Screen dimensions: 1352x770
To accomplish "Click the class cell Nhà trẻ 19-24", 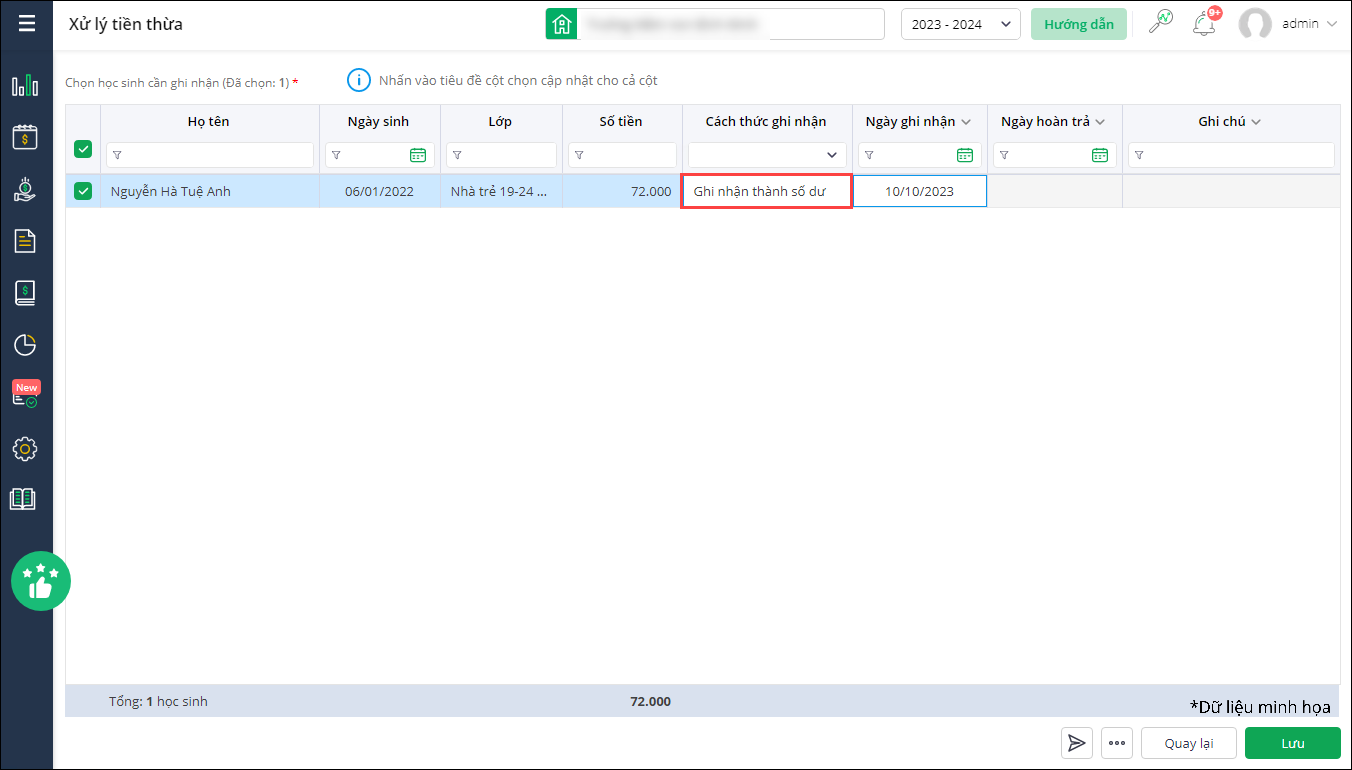I will 499,191.
